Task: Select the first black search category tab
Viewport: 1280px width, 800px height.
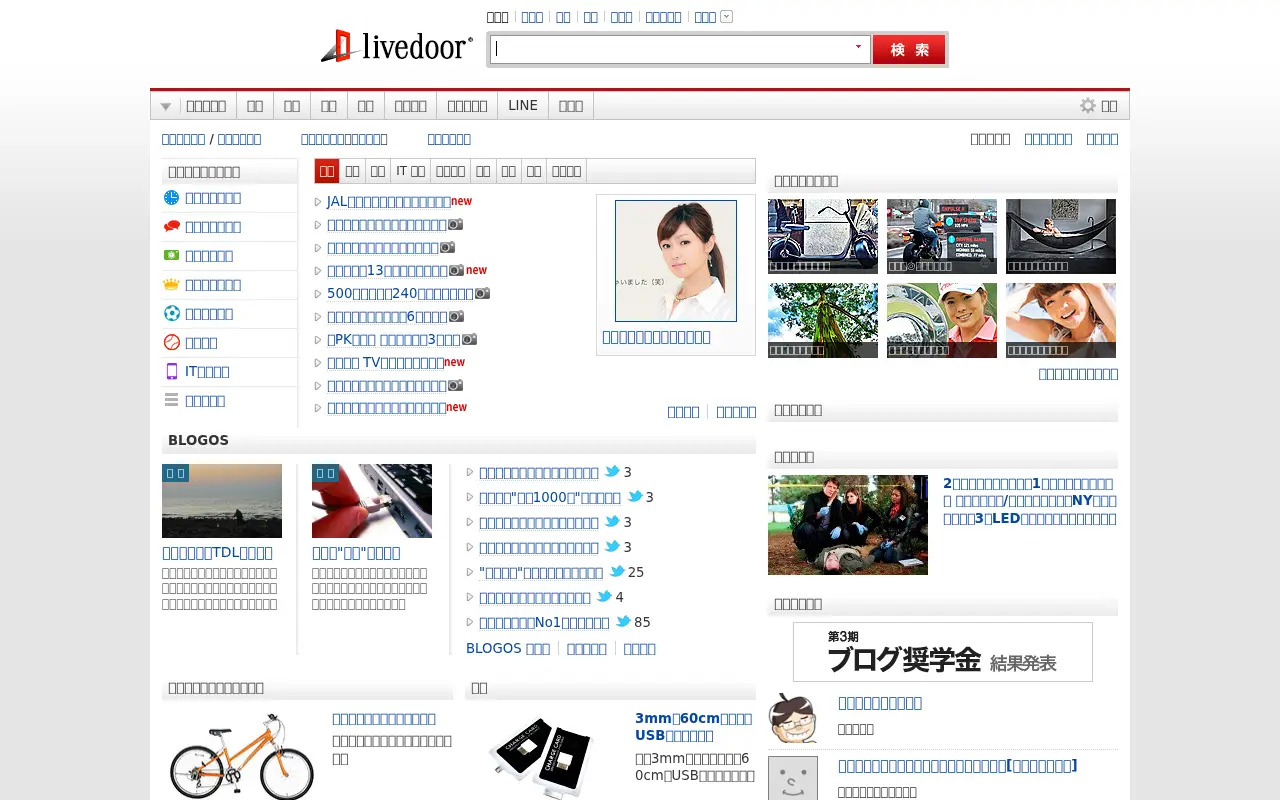Action: (497, 16)
